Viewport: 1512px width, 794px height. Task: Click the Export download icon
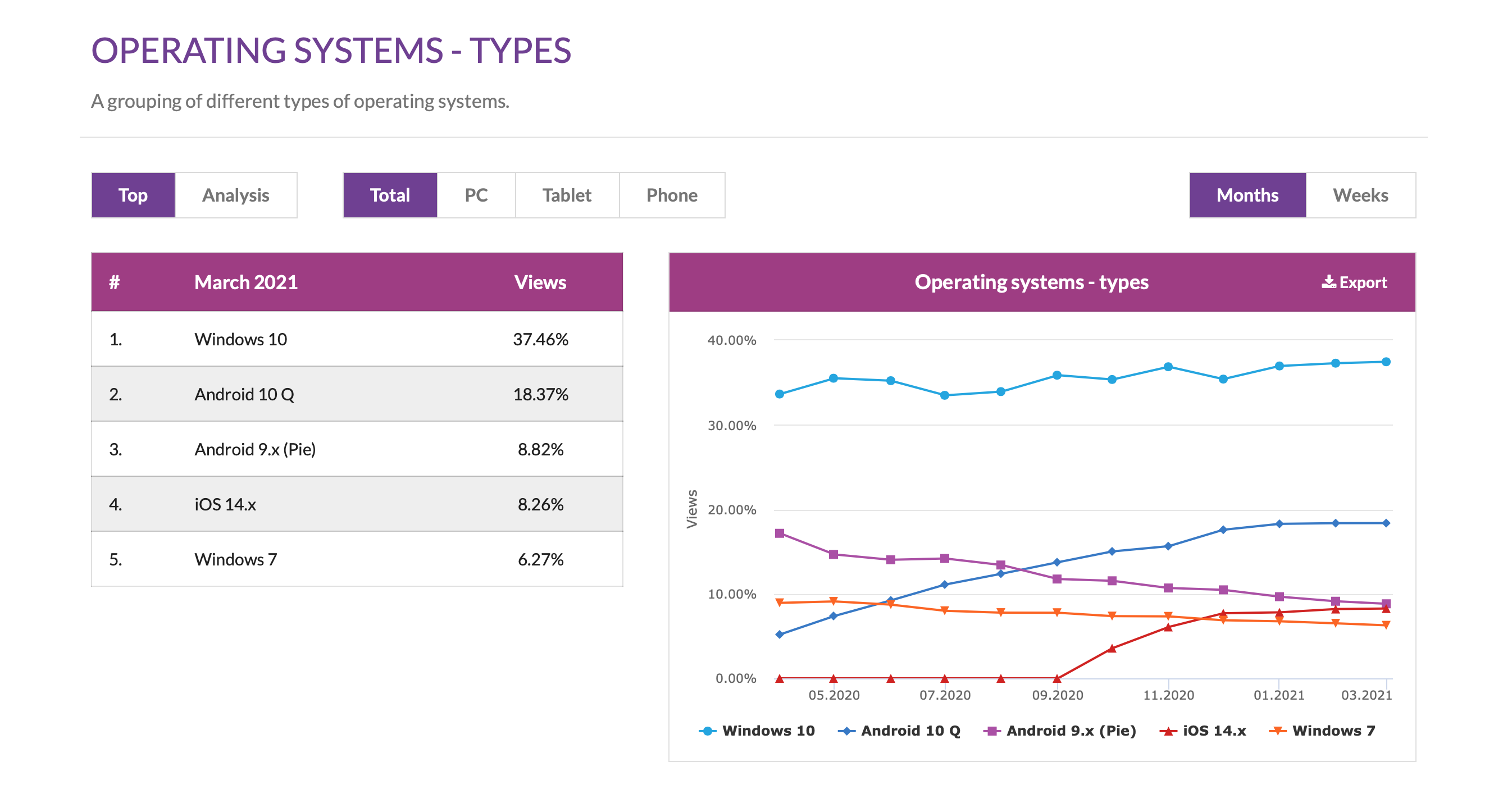point(1328,282)
